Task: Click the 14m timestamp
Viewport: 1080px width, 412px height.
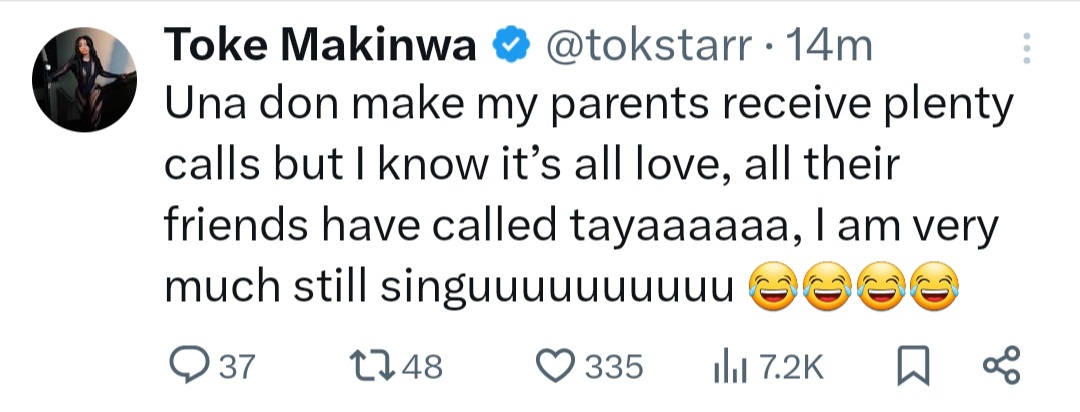Action: point(829,45)
